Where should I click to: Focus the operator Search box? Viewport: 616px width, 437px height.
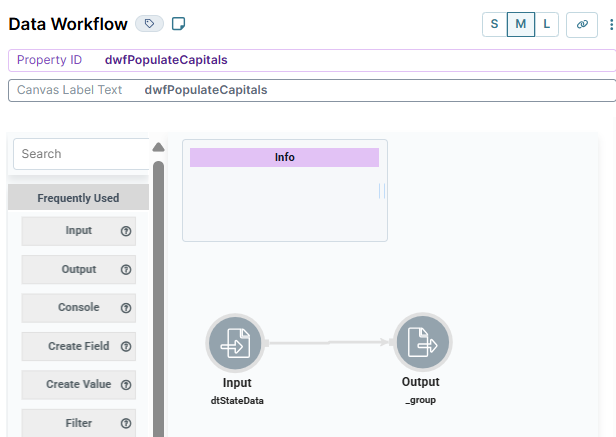(x=81, y=154)
